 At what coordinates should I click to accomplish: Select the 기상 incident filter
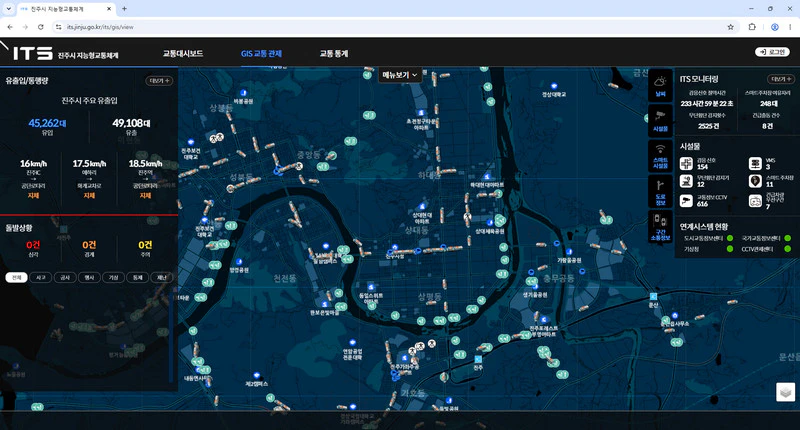pos(113,277)
